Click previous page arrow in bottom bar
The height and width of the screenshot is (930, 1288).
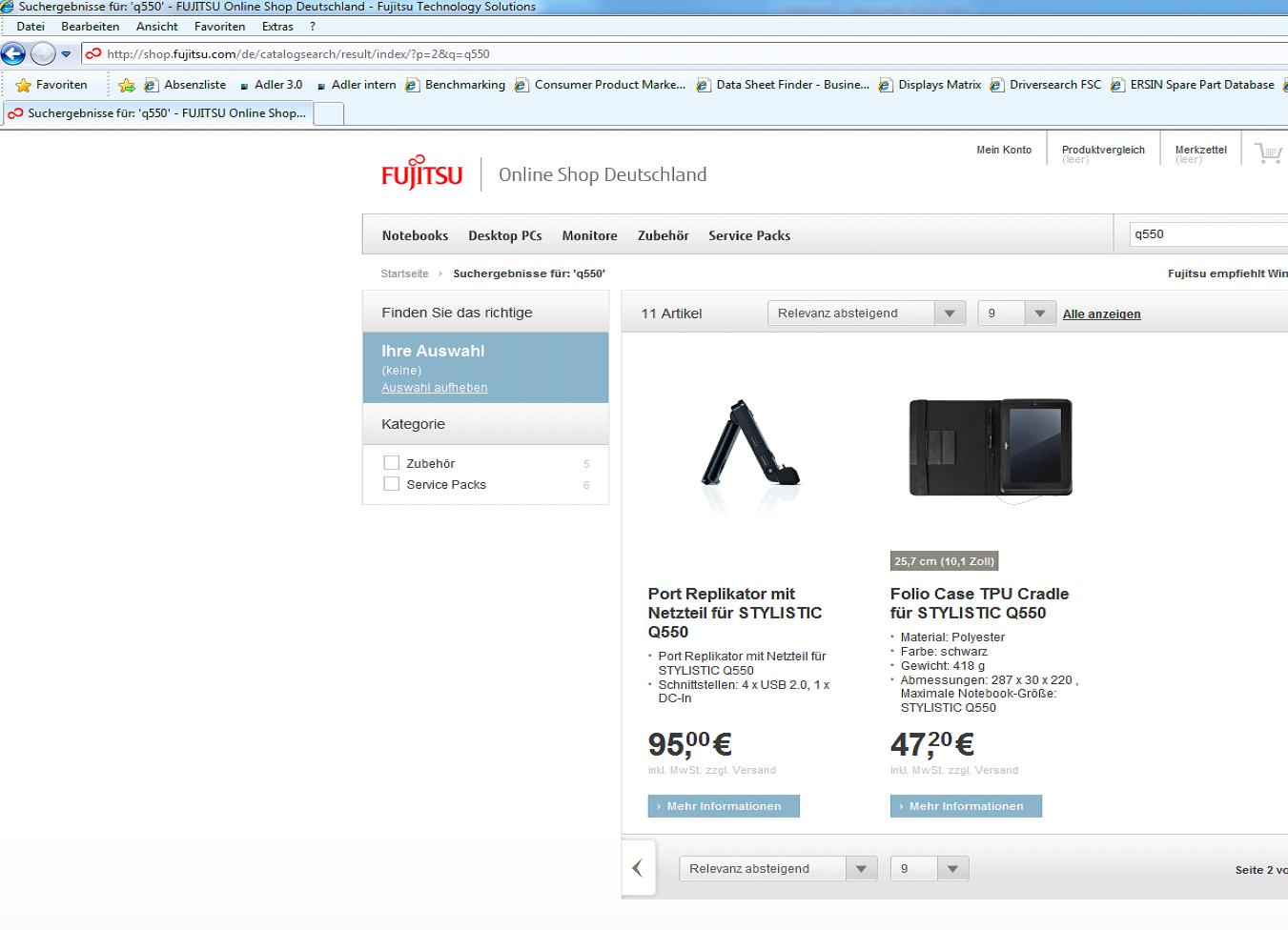pyautogui.click(x=638, y=868)
